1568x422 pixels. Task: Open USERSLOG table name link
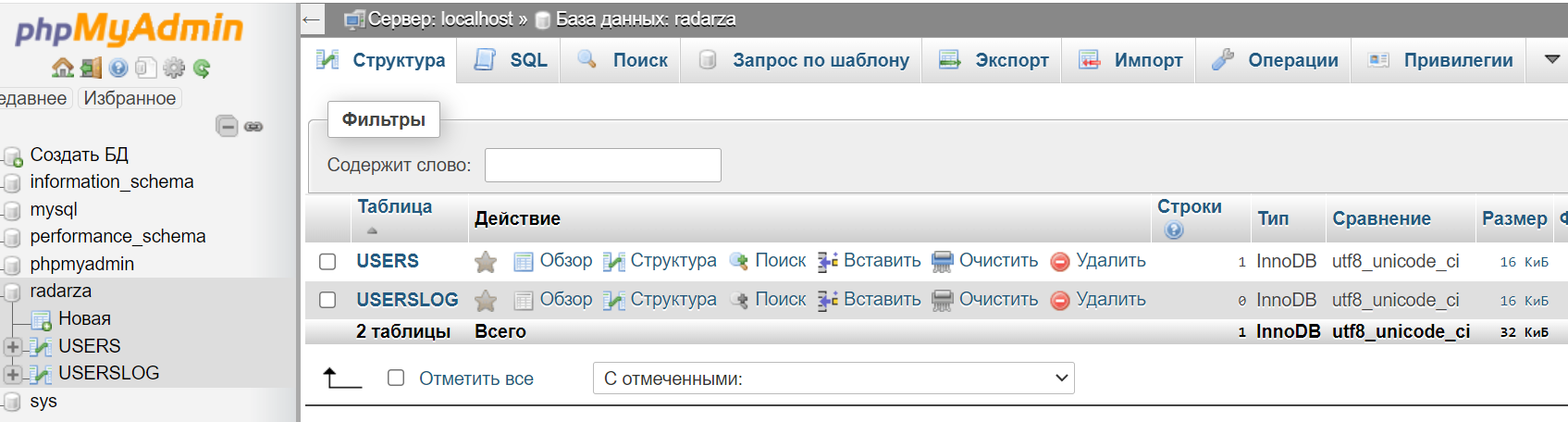click(x=408, y=300)
